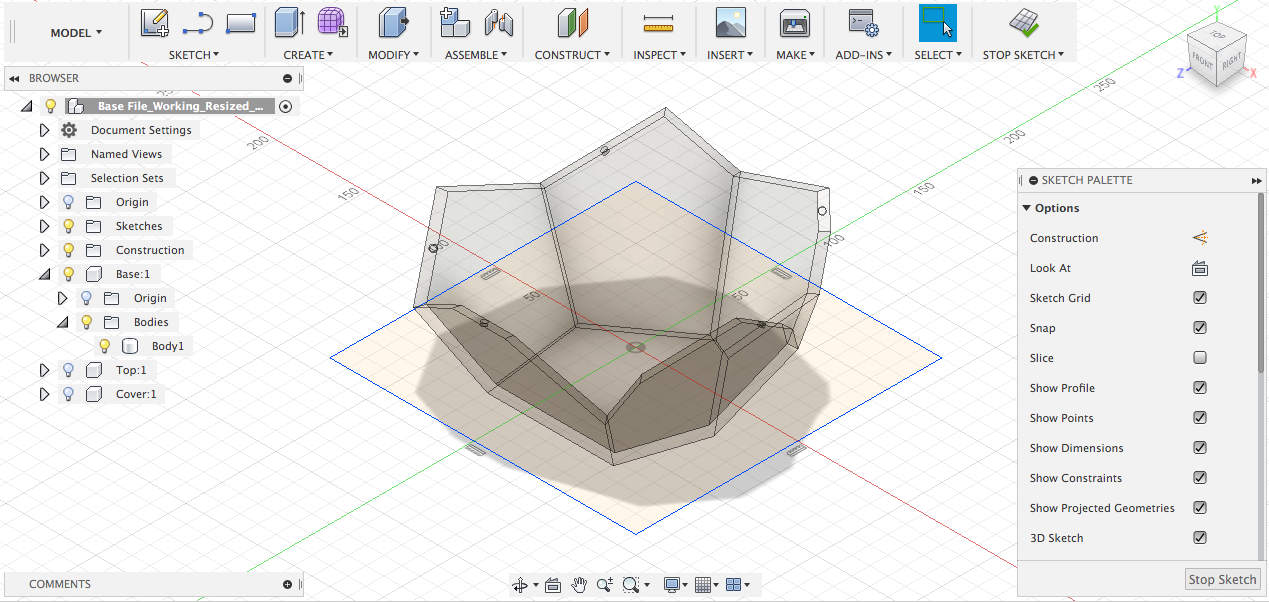Click the FRONT face of the ViewCube
Screen dimensions: 1269x602
coord(1202,63)
